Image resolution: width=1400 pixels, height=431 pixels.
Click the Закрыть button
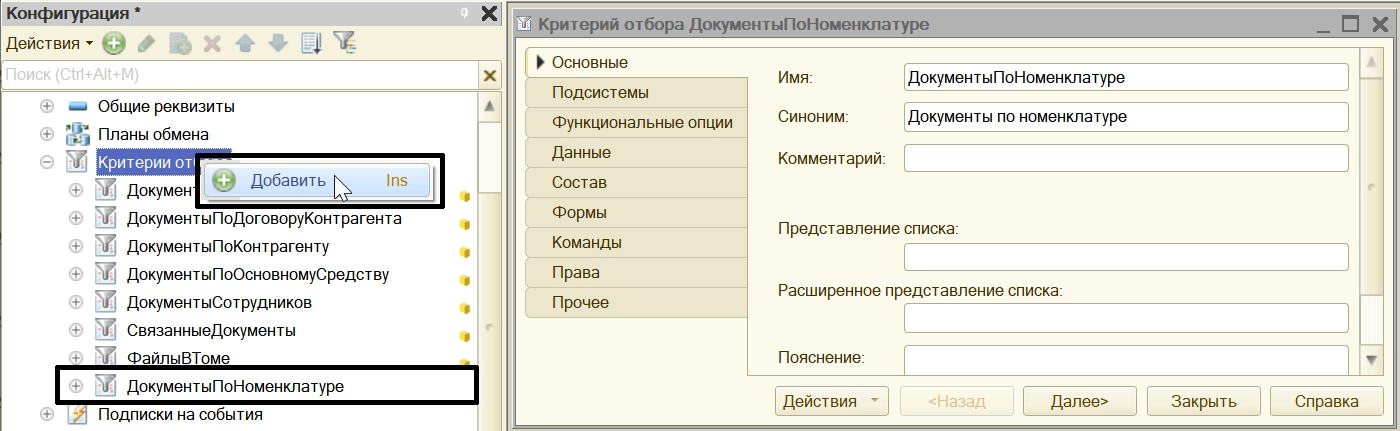click(1203, 402)
